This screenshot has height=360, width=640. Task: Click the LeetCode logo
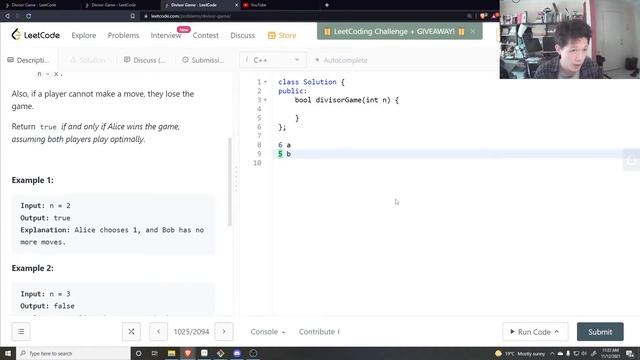(36, 35)
